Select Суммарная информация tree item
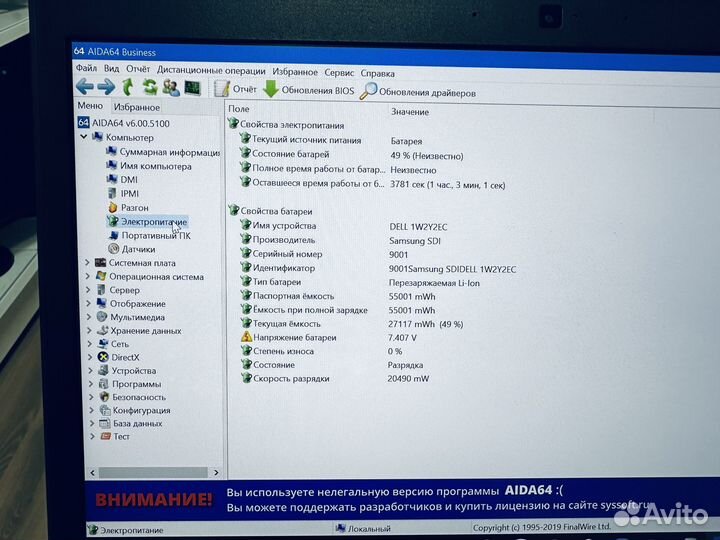Image resolution: width=720 pixels, height=540 pixels. (x=163, y=152)
